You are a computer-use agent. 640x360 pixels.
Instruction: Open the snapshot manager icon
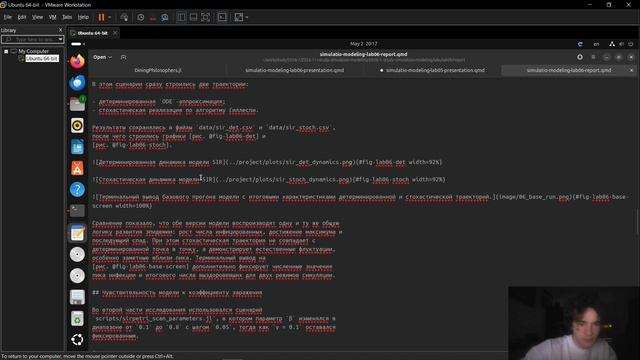point(164,17)
